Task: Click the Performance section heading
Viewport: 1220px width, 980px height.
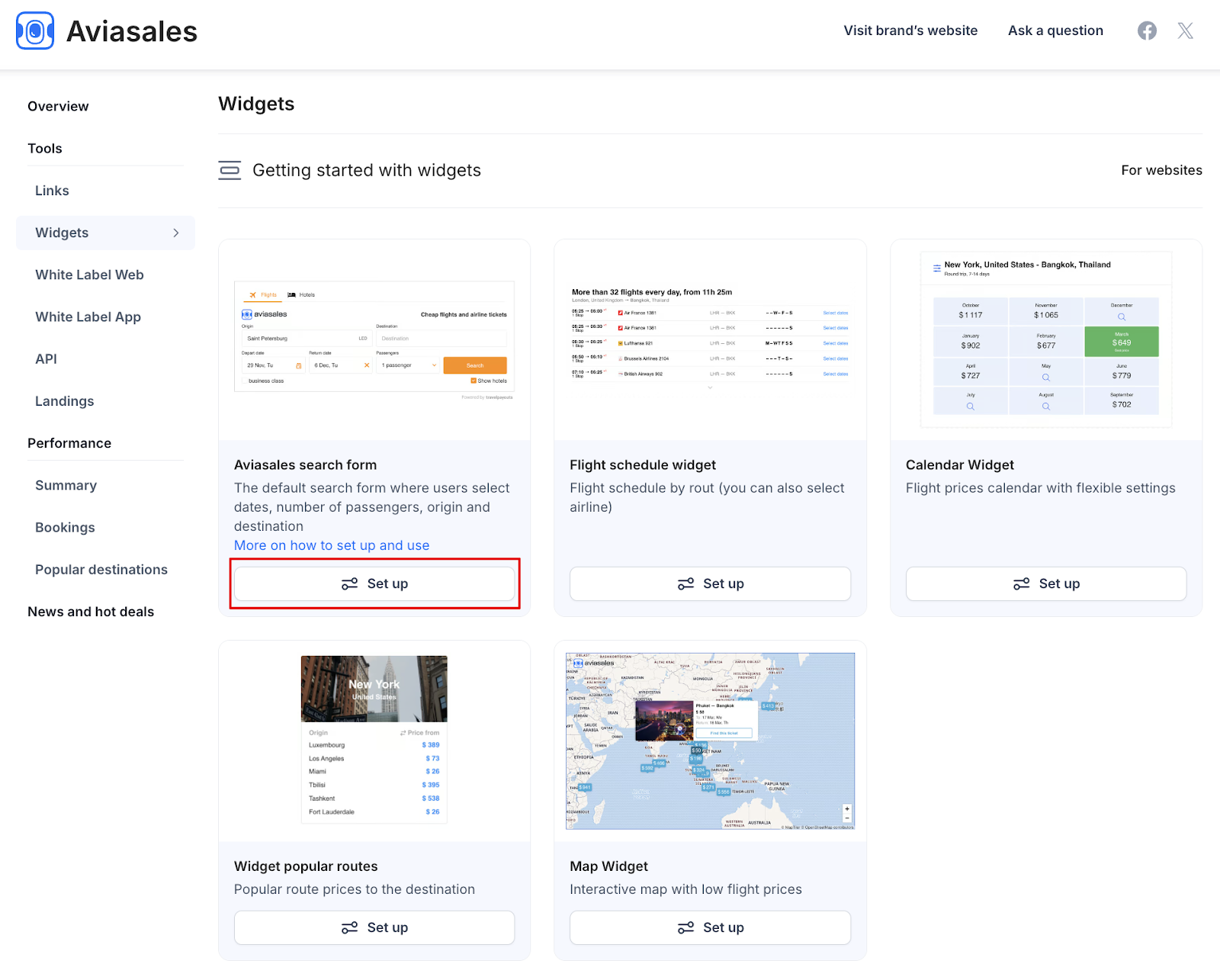Action: pyautogui.click(x=69, y=443)
